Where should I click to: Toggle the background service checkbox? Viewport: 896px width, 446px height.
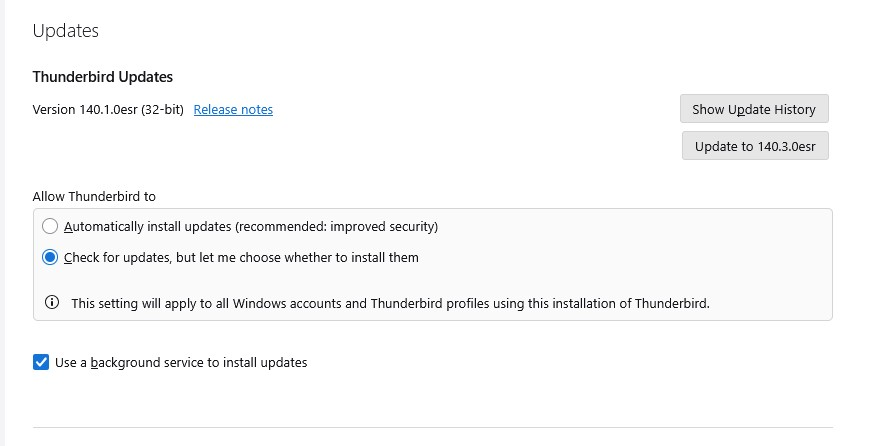(x=41, y=362)
